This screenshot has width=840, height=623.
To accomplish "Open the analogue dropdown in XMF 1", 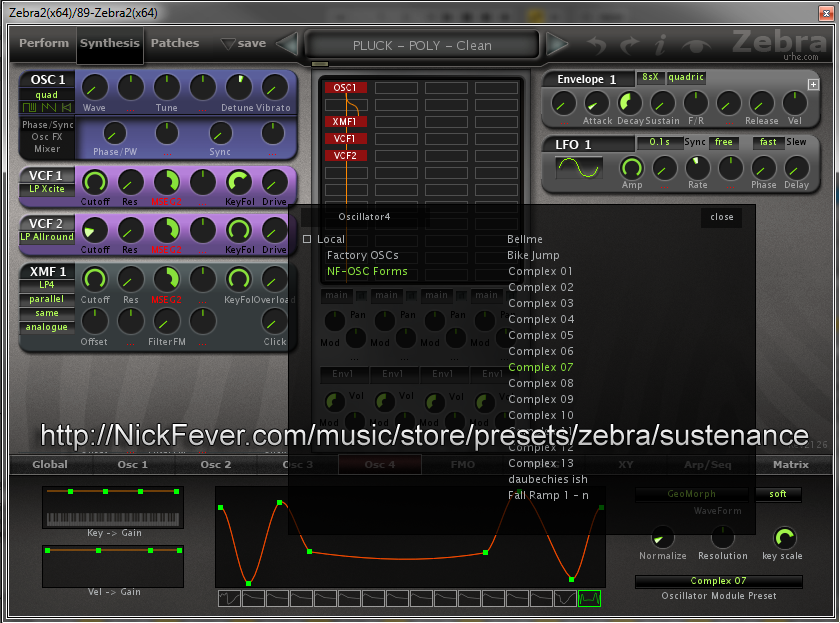I will [x=47, y=327].
